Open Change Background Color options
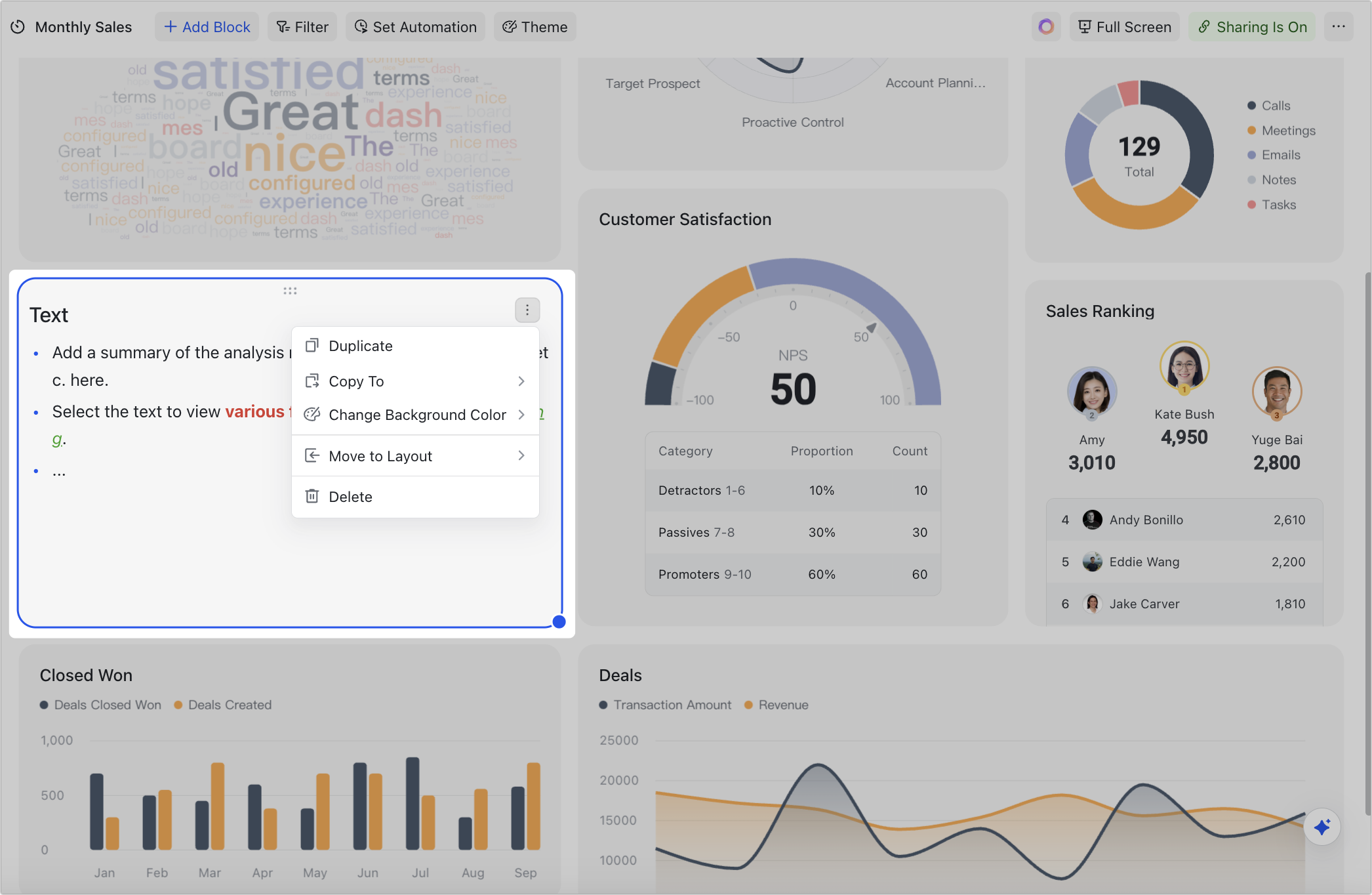This screenshot has width=1372, height=895. (417, 414)
